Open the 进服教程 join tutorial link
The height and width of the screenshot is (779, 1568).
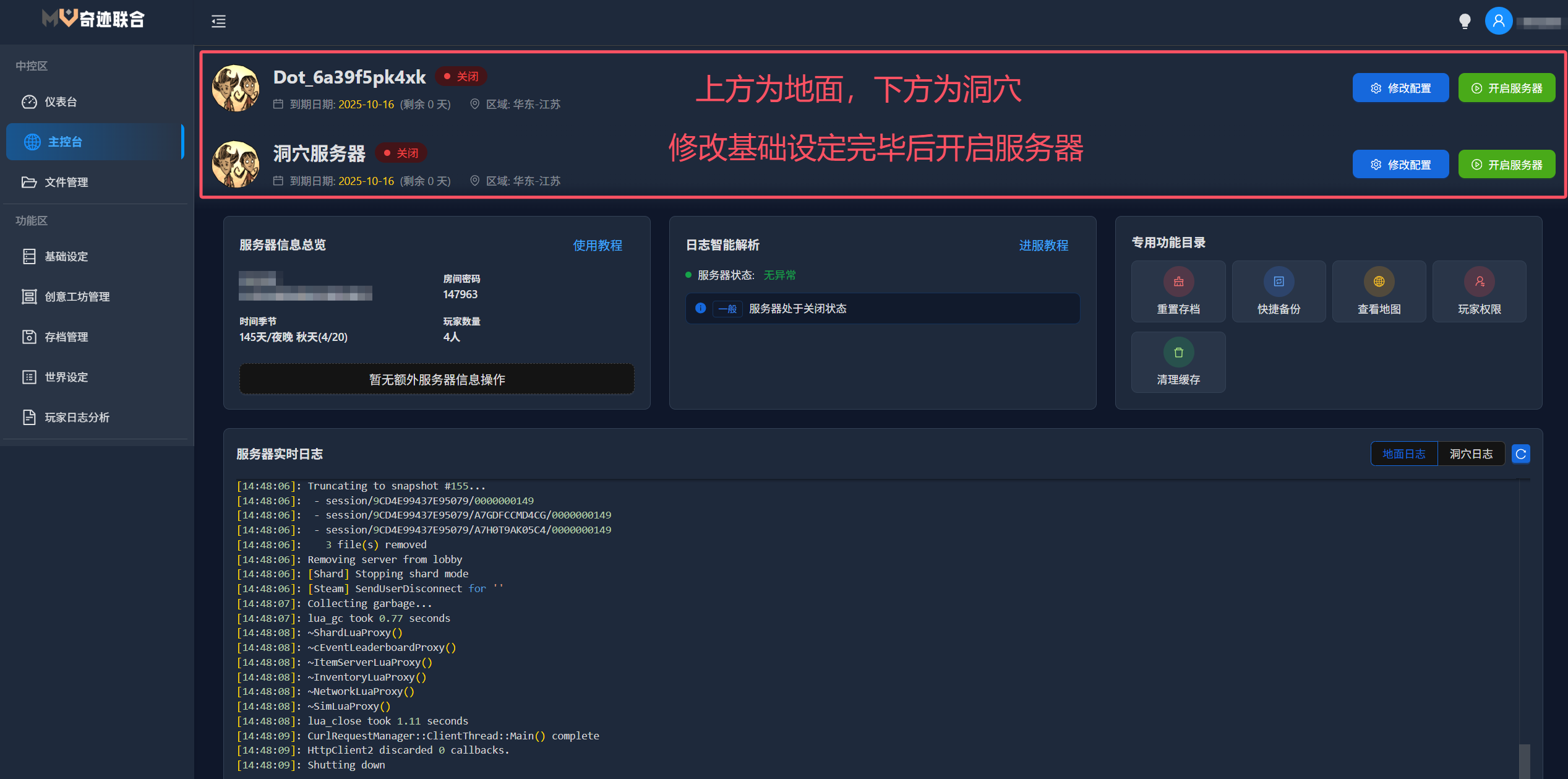(1043, 246)
